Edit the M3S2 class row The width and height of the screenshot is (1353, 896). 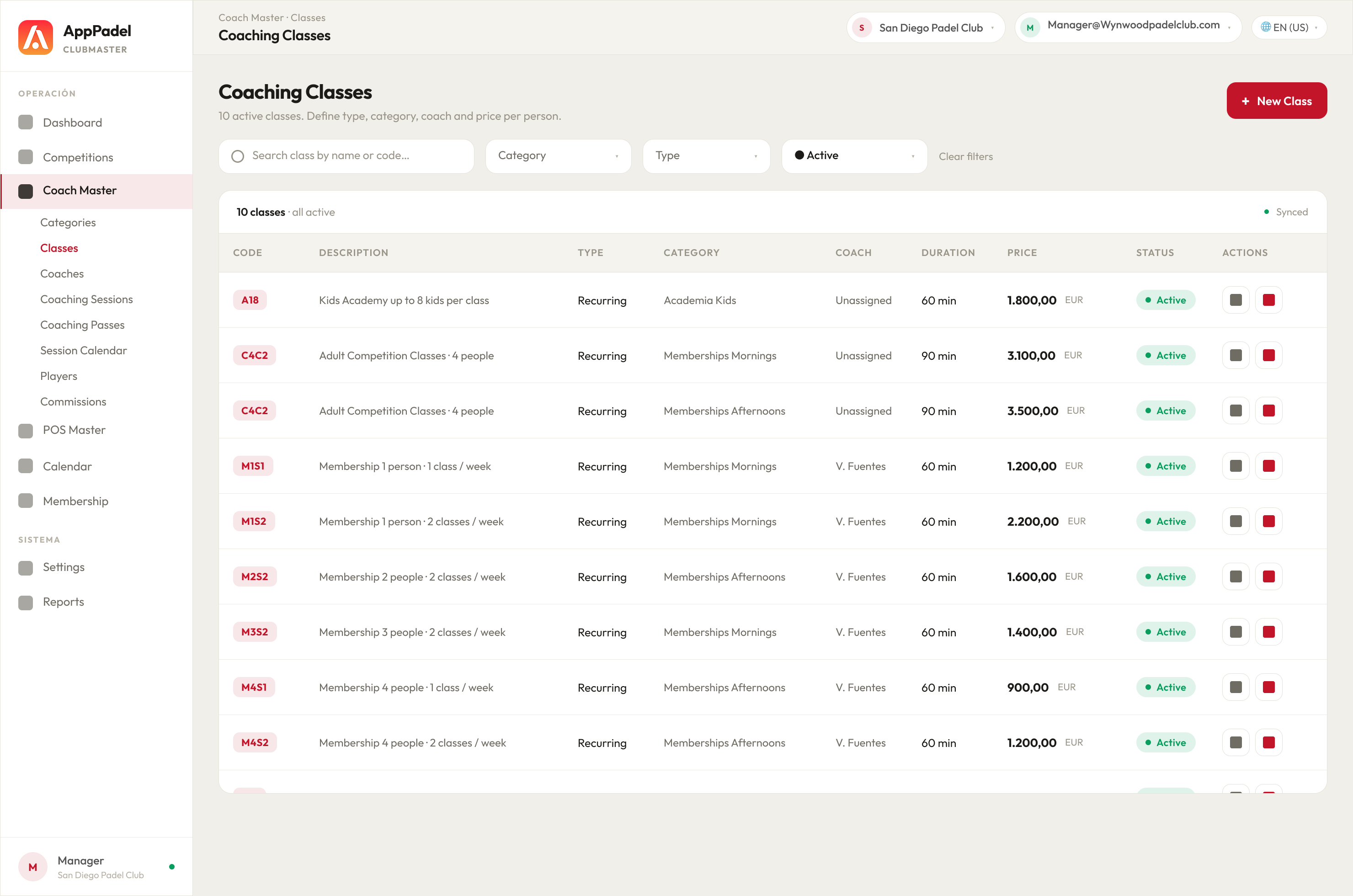point(1235,632)
